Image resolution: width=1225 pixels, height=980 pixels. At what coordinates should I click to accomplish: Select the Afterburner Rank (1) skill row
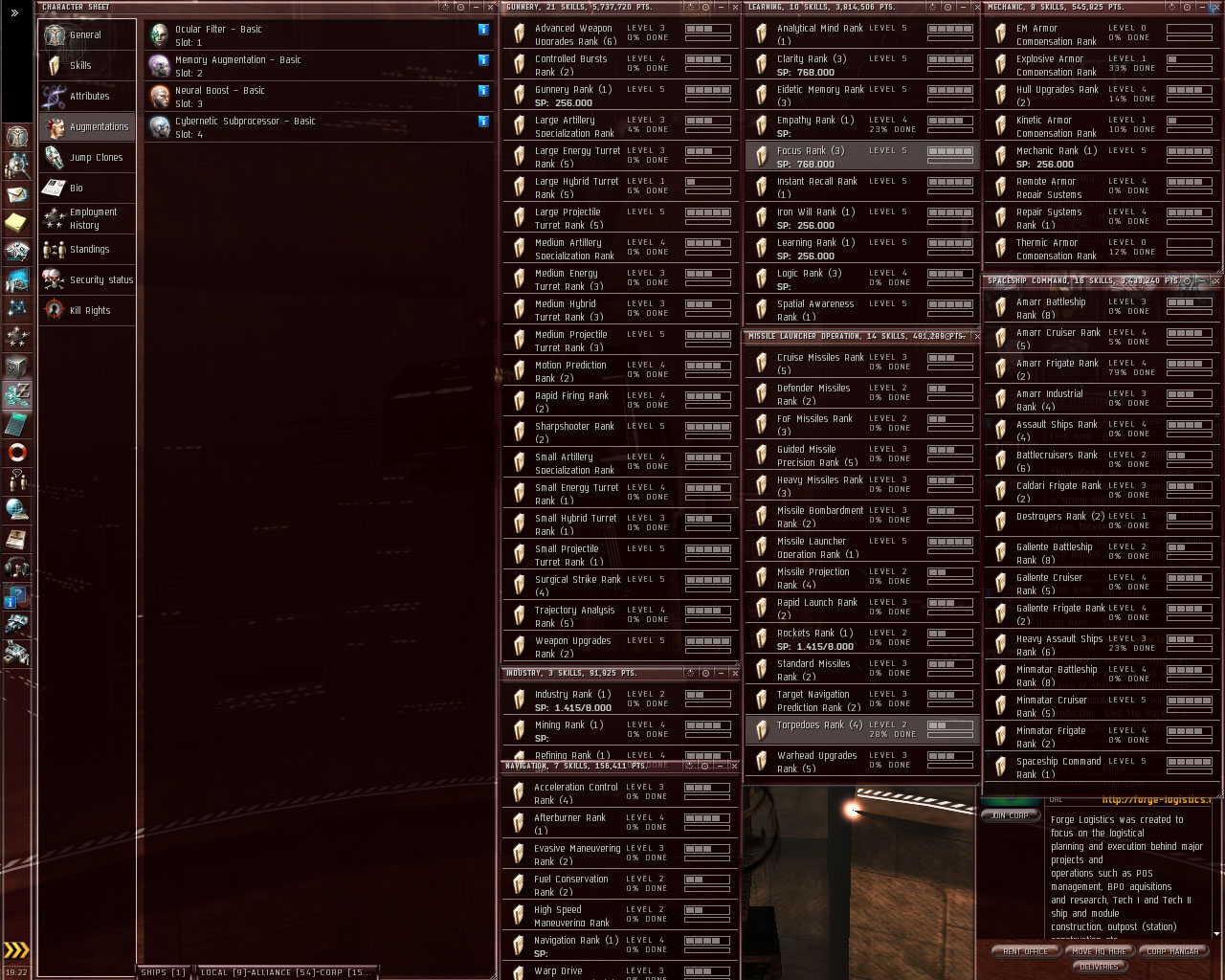[621, 824]
